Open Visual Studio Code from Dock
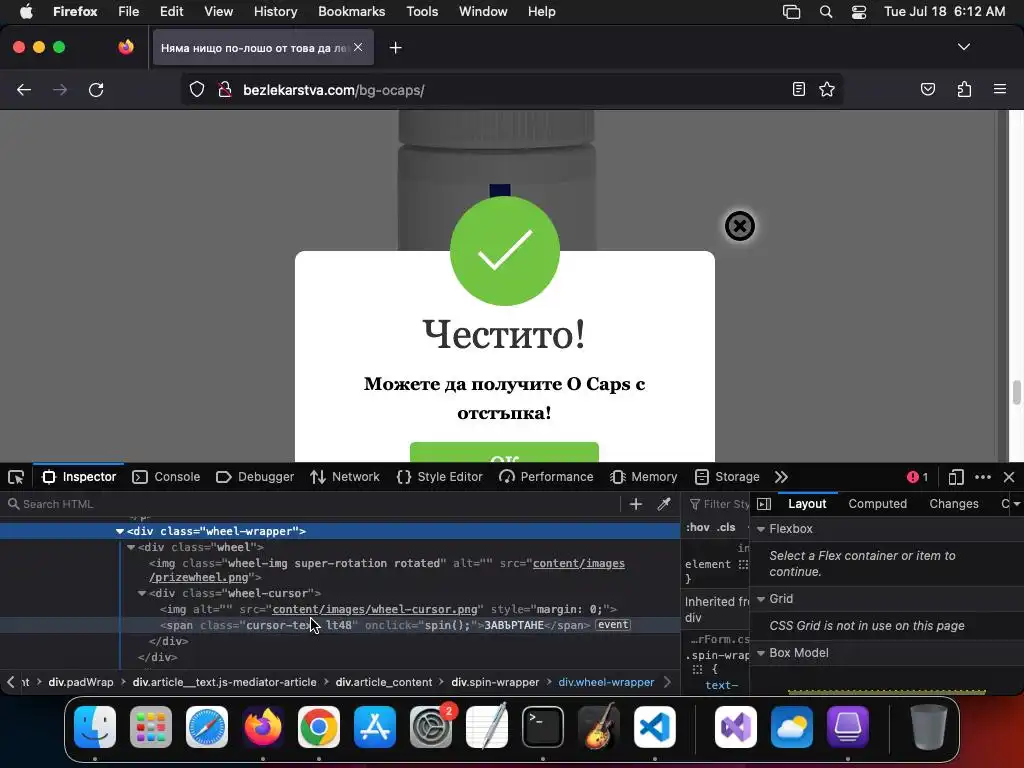Screen dimensions: 1024x768 tap(654, 726)
